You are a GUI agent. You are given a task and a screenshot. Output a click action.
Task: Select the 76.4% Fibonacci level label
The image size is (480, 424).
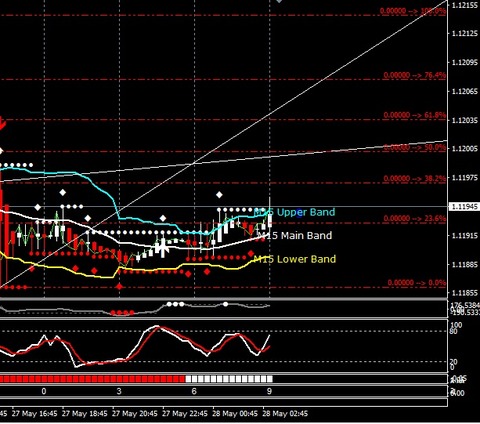tap(414, 75)
